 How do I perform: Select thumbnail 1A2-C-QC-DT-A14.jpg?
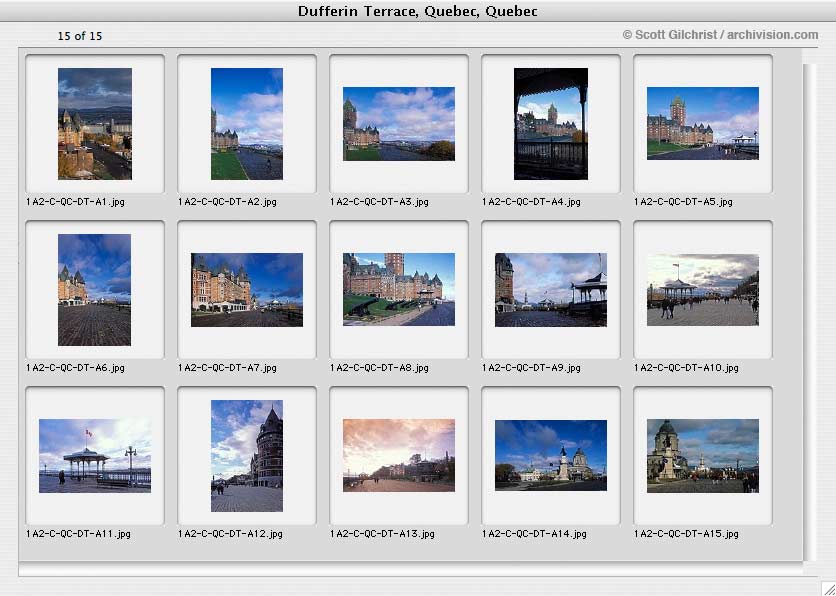(x=551, y=455)
